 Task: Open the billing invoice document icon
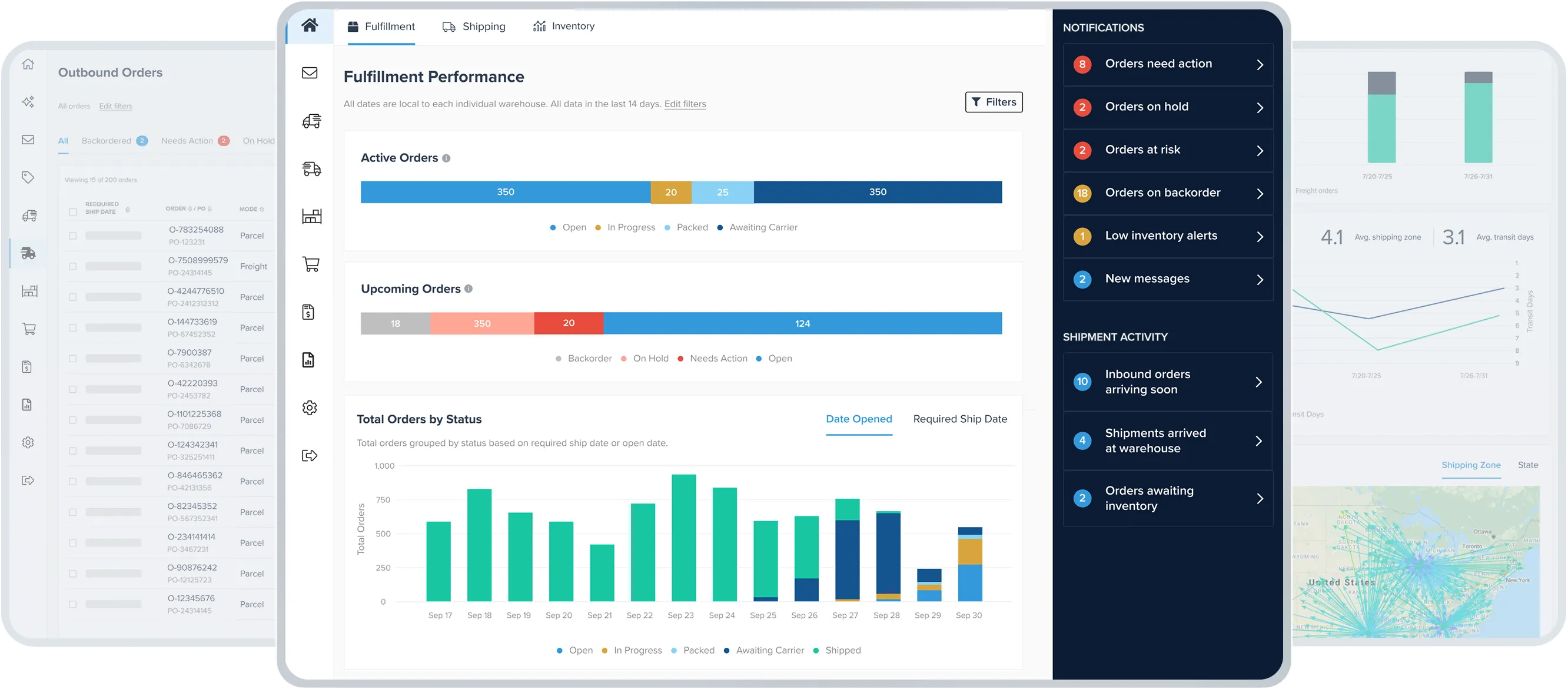(310, 313)
